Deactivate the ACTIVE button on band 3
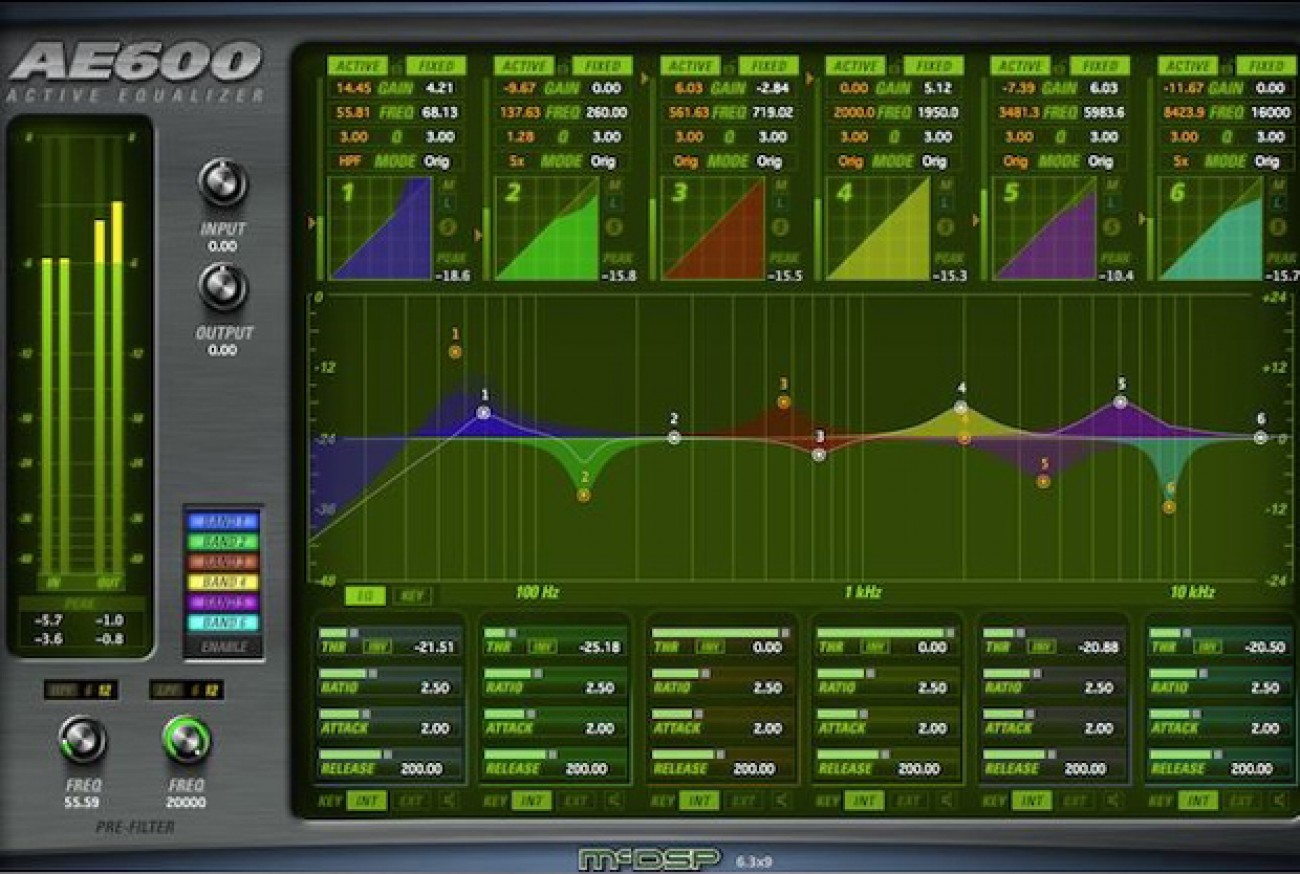Image resolution: width=1300 pixels, height=874 pixels. [x=690, y=63]
